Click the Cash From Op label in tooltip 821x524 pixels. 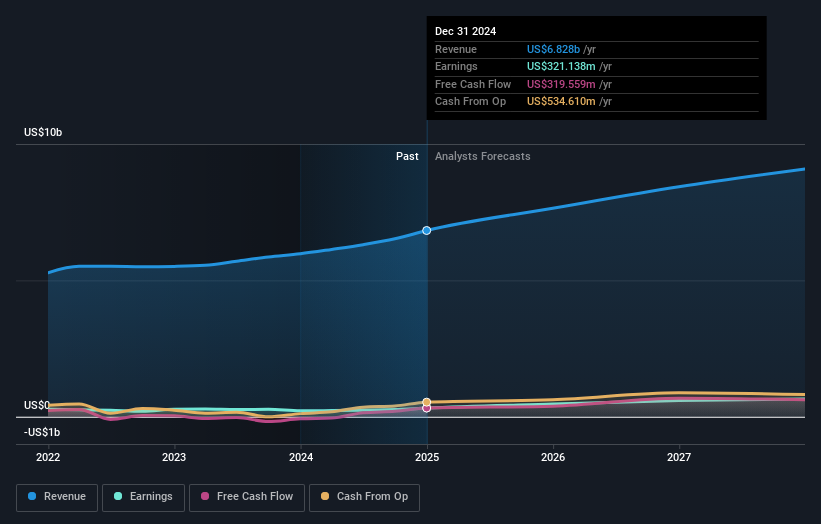pyautogui.click(x=470, y=102)
